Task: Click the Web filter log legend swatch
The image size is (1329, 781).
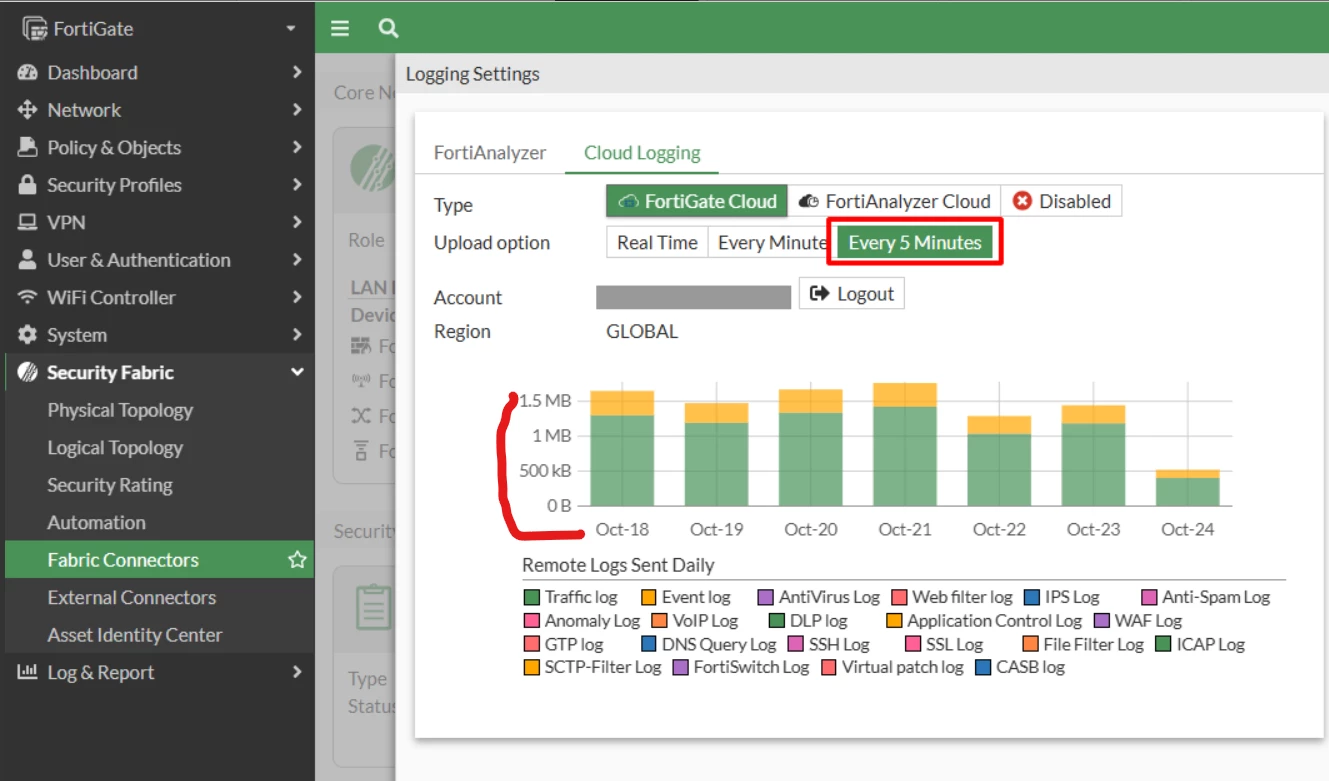Action: (x=899, y=597)
